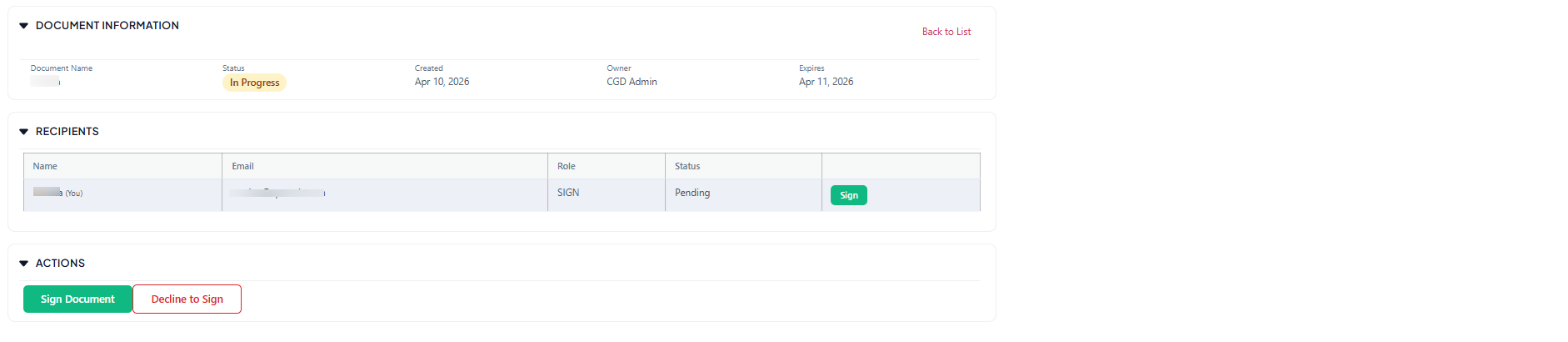1568x342 pixels.
Task: Click the green Sign button in recipient row
Action: click(848, 195)
